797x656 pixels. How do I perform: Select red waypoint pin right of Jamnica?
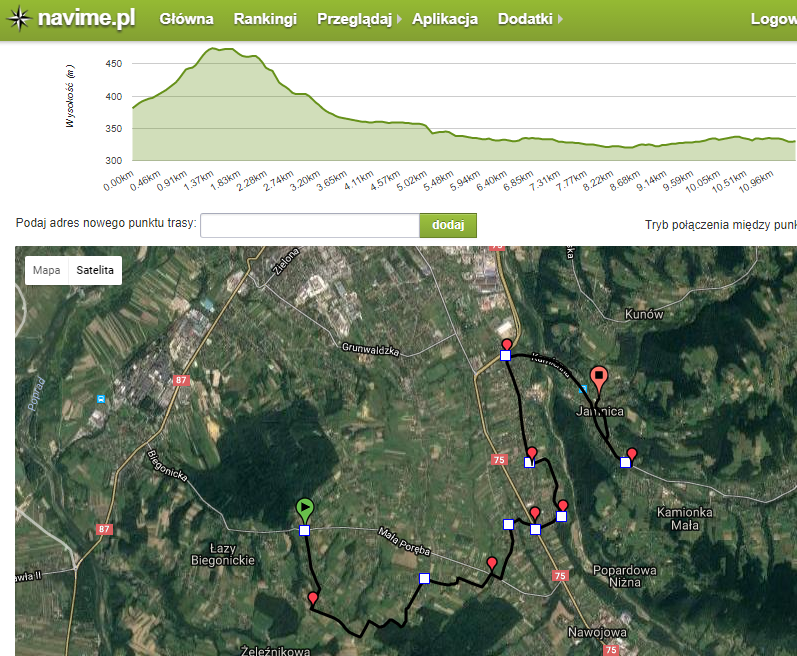[631, 454]
